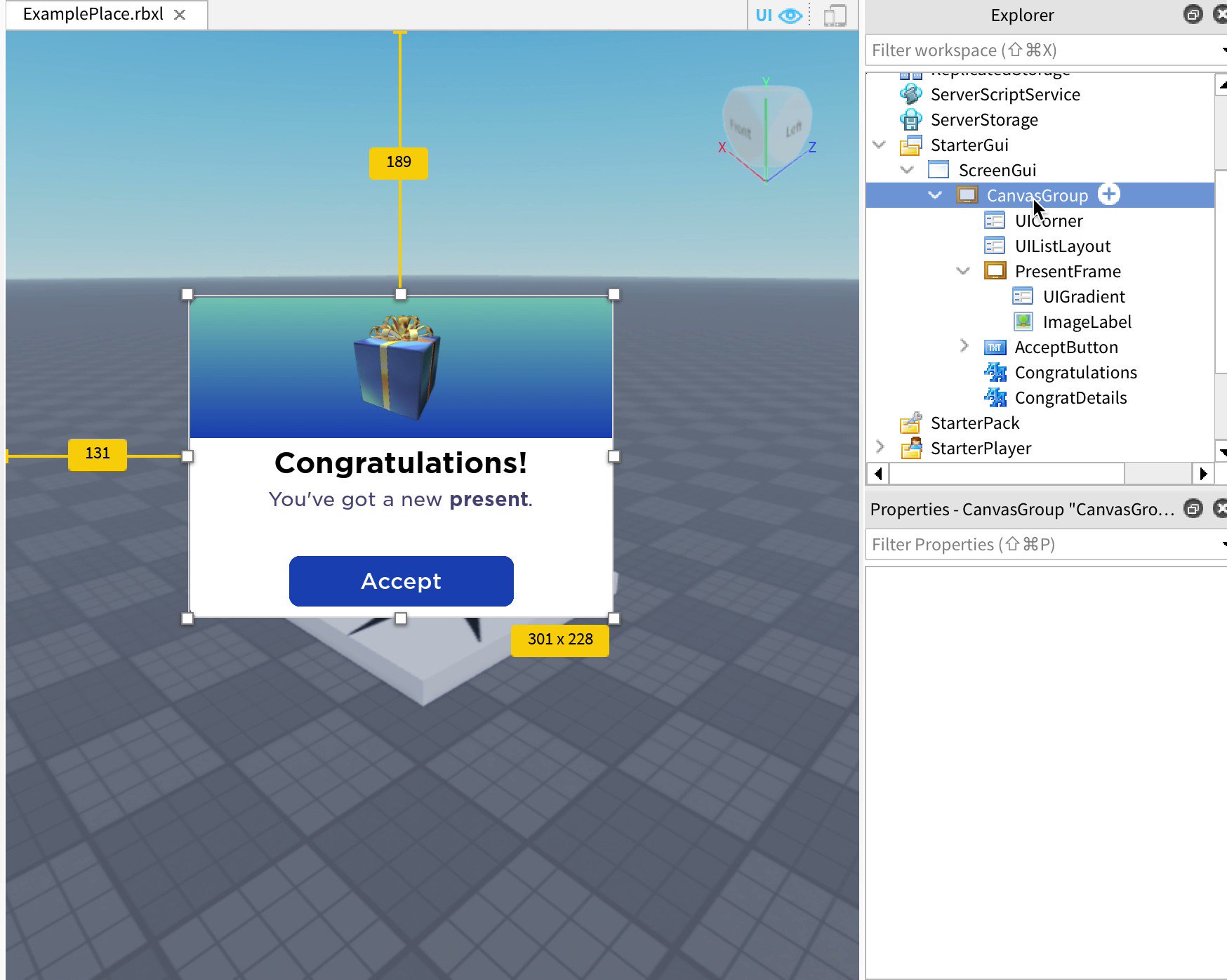Expand the AcceptButton tree item
The width and height of the screenshot is (1227, 980).
point(963,345)
